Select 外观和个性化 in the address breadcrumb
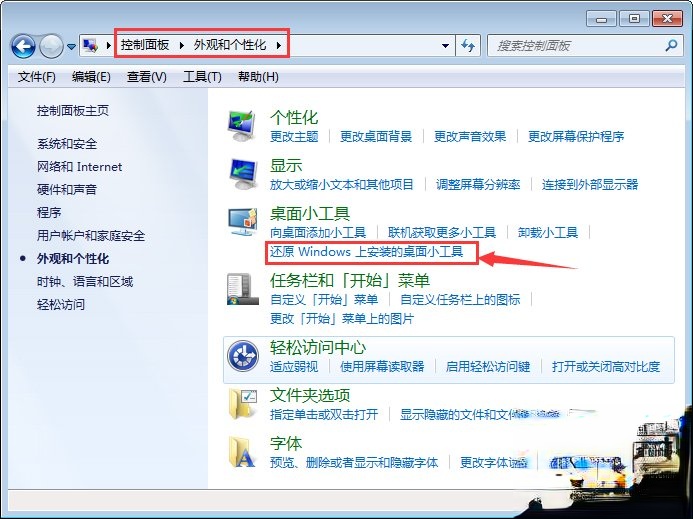This screenshot has height=519, width=693. (x=230, y=45)
